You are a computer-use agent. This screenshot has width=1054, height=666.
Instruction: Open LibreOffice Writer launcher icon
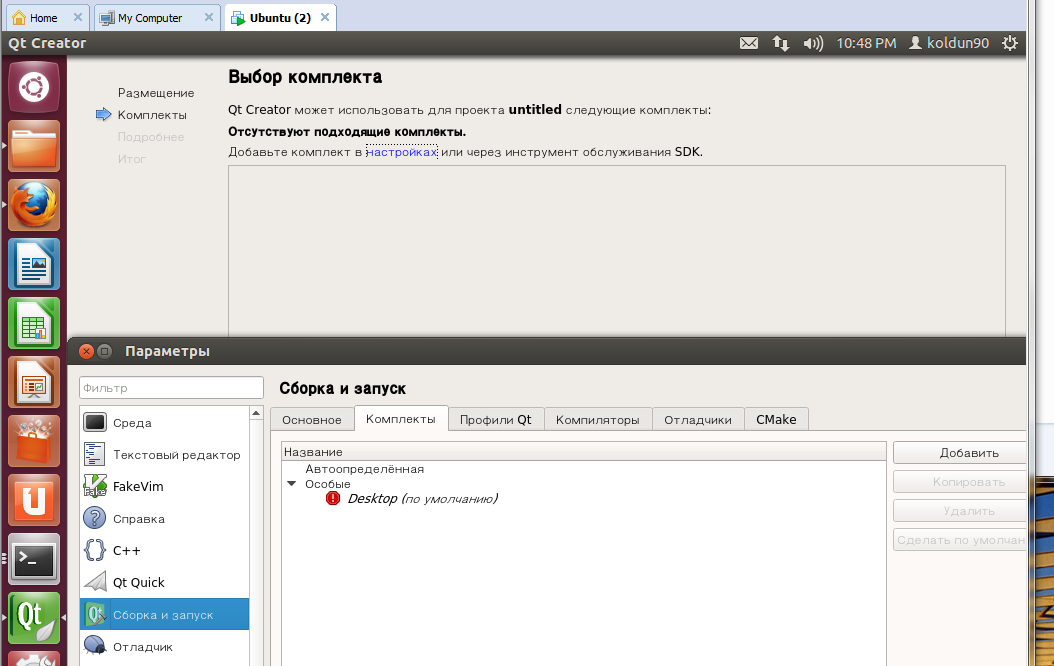pyautogui.click(x=34, y=264)
